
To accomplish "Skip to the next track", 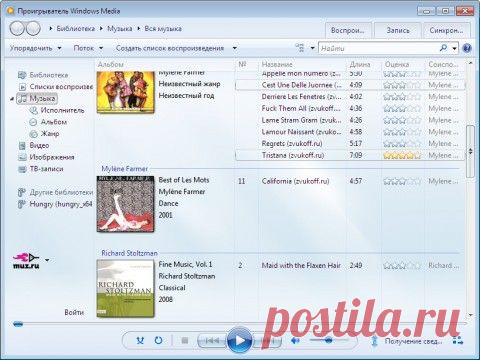I will (267, 340).
